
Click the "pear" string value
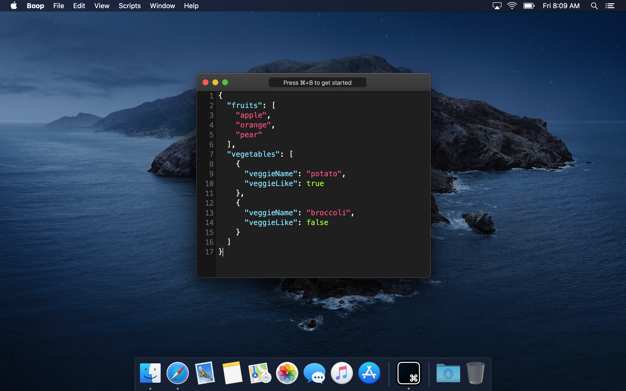pos(249,135)
